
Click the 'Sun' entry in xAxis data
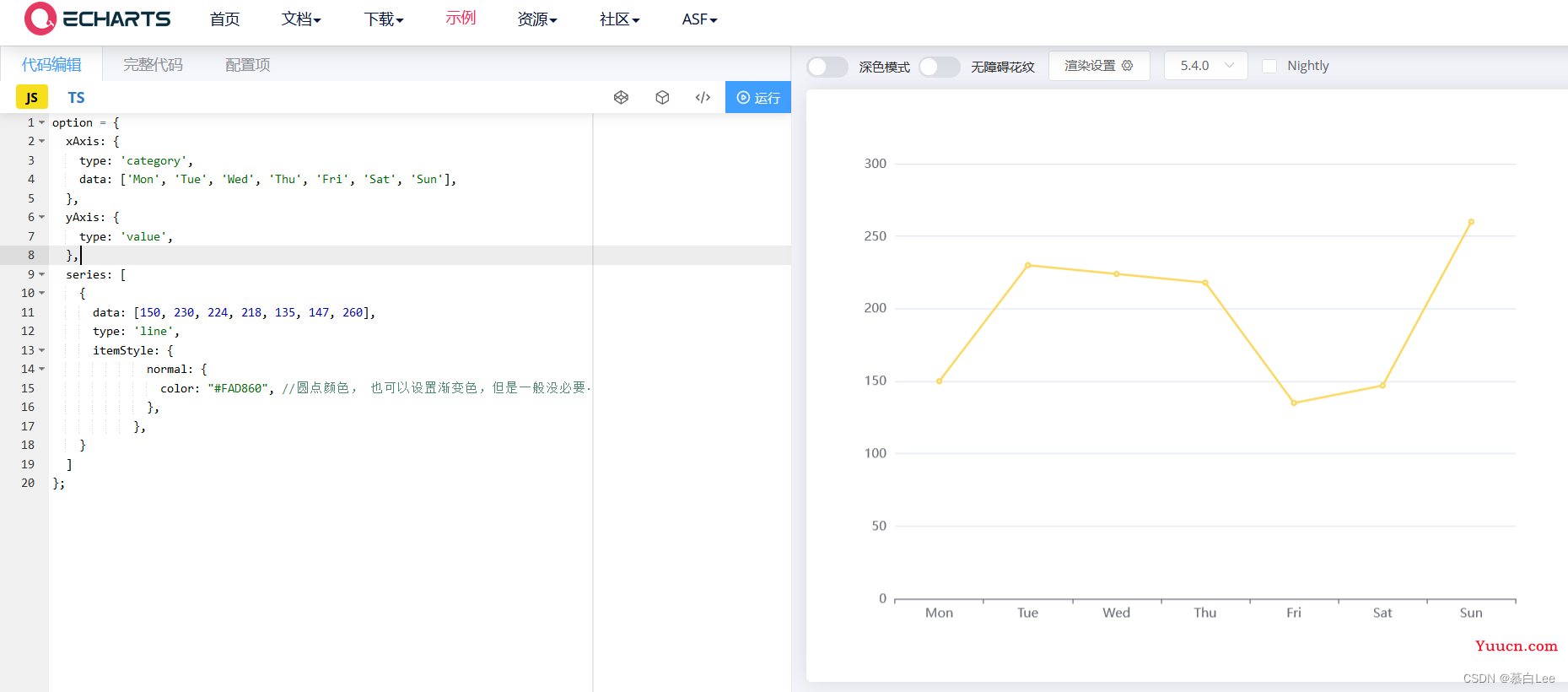coord(427,179)
